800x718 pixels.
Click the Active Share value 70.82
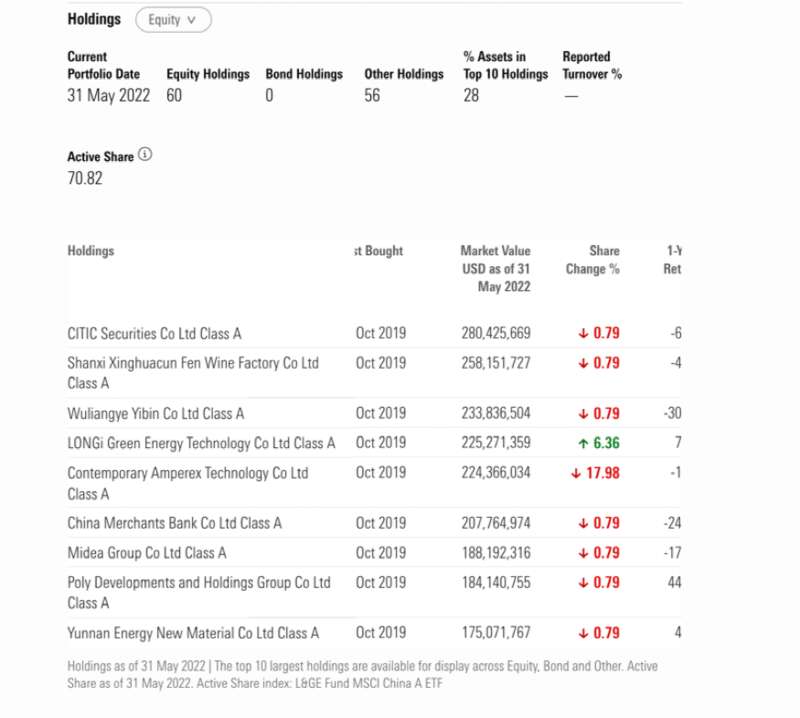85,178
